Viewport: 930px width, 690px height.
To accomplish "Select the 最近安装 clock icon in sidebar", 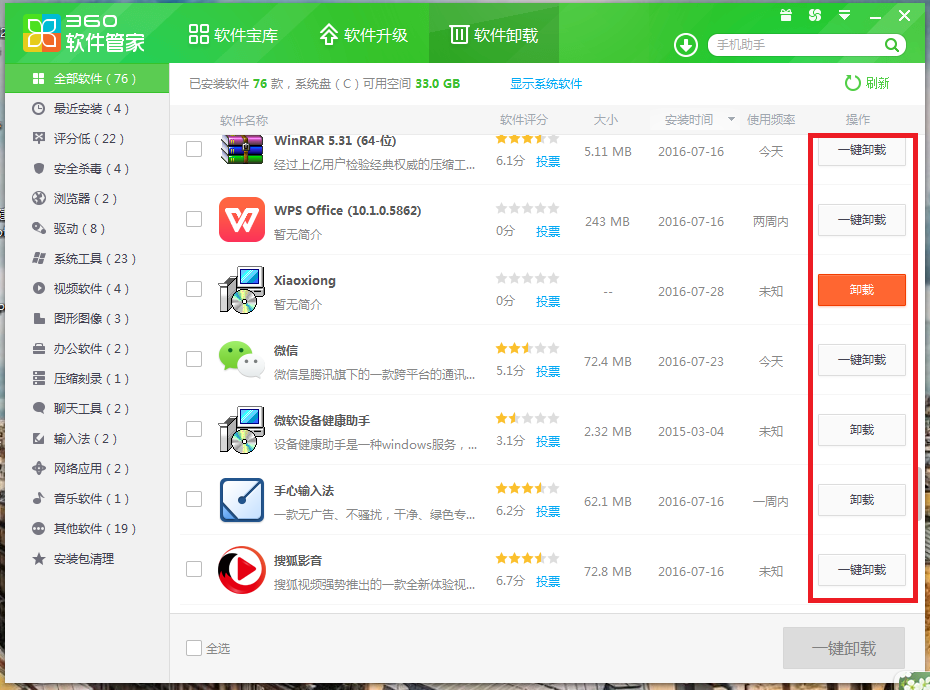I will point(39,109).
